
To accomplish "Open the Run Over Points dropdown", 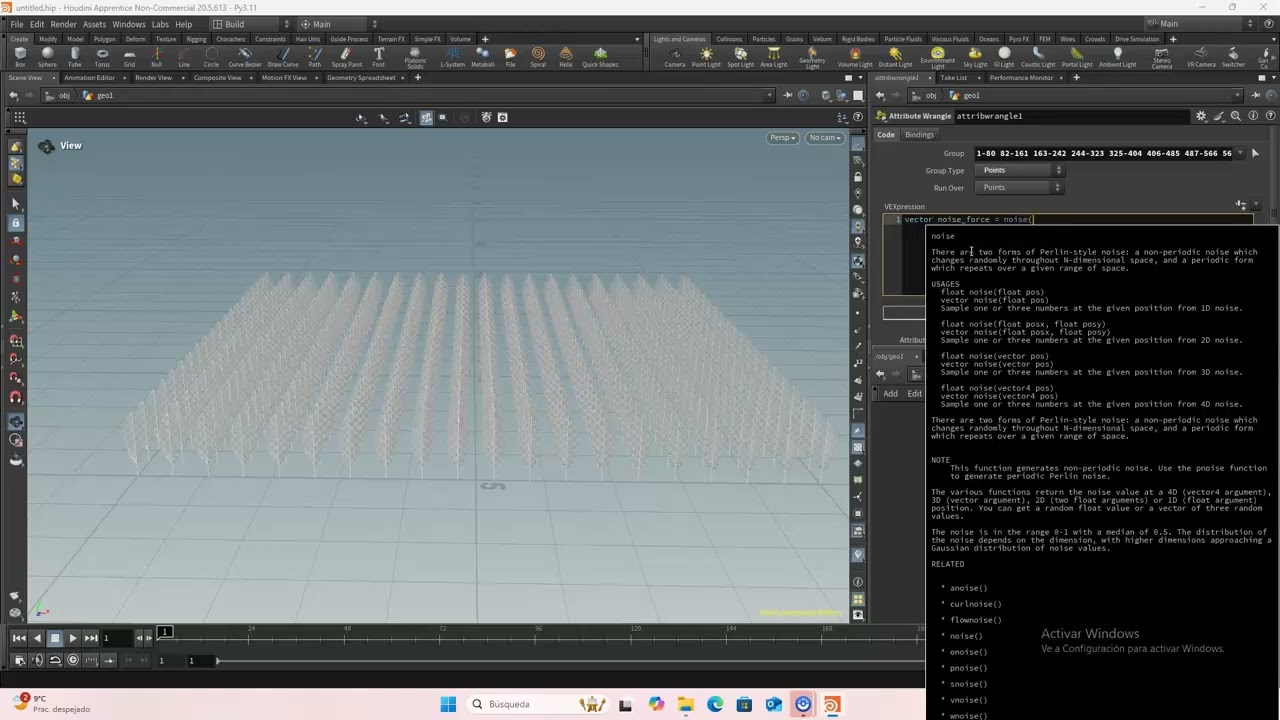I will (x=1021, y=187).
